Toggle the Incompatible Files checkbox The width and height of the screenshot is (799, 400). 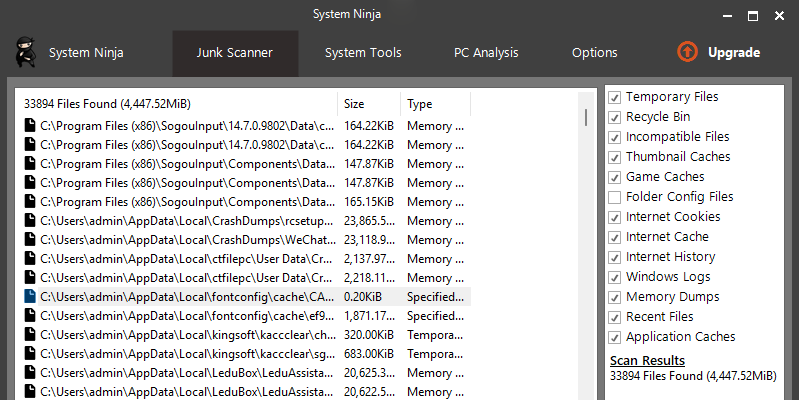pyautogui.click(x=615, y=137)
